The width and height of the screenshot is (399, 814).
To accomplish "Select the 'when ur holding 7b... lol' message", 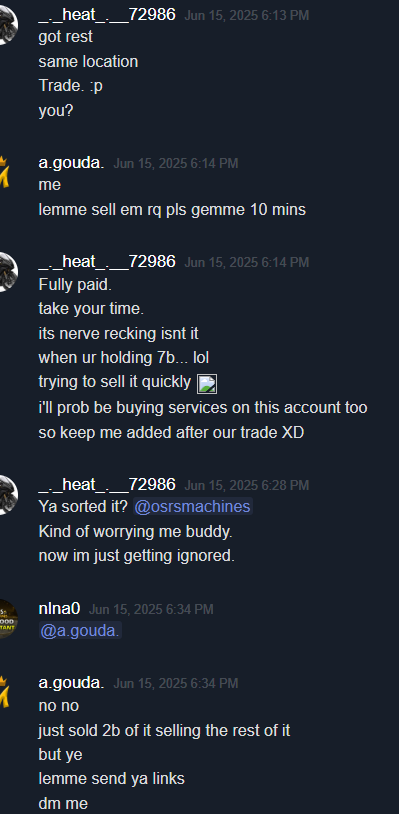I will coord(123,358).
